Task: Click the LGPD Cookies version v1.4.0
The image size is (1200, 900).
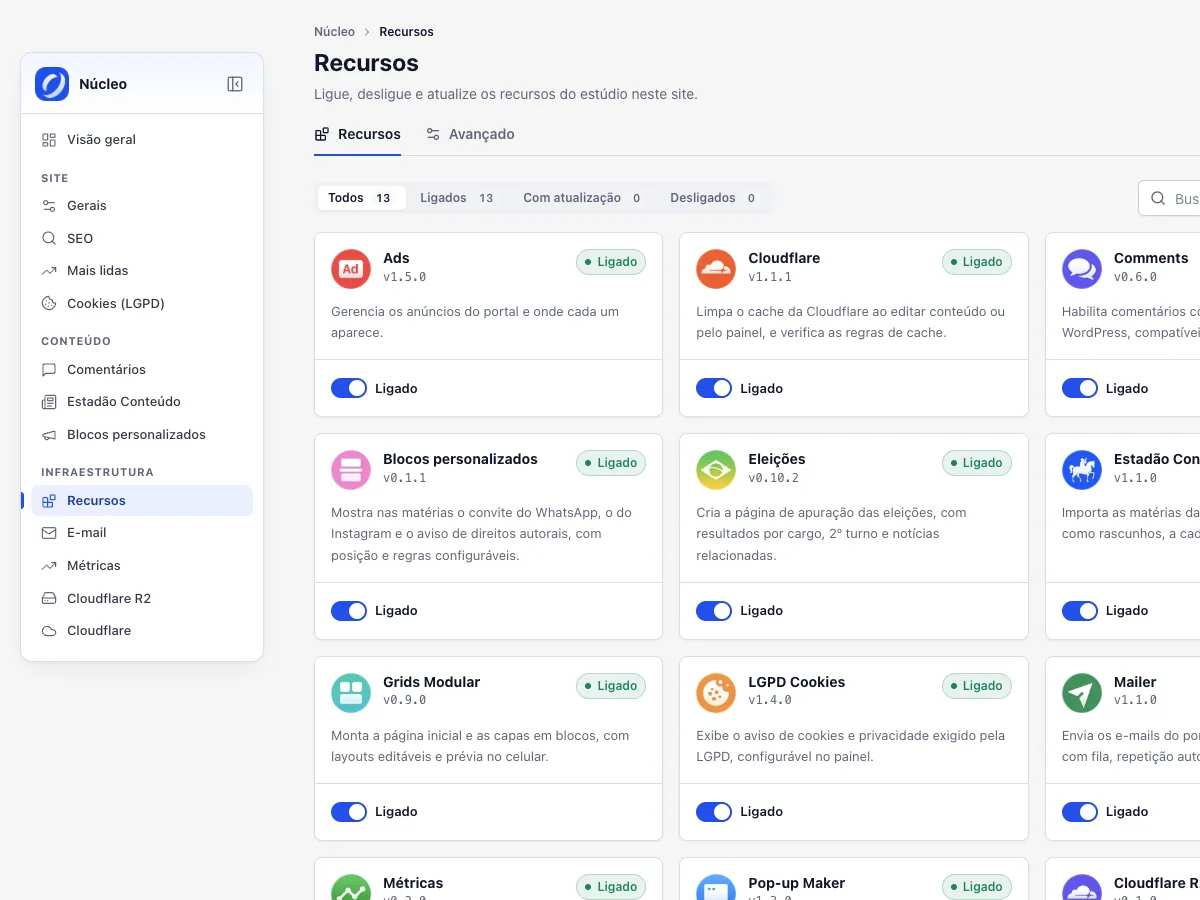Action: [770, 701]
